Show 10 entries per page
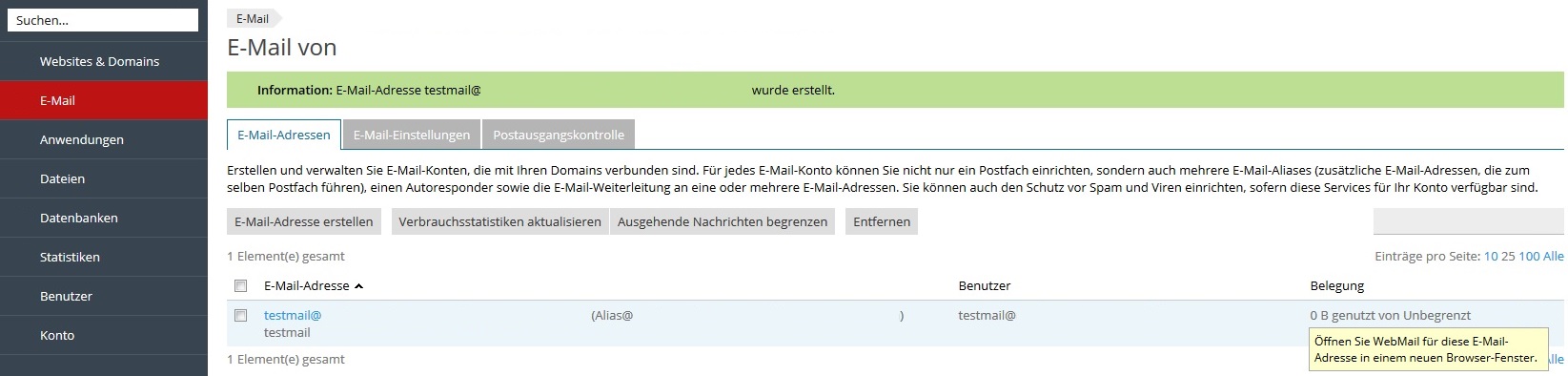The image size is (1568, 376). click(1491, 256)
